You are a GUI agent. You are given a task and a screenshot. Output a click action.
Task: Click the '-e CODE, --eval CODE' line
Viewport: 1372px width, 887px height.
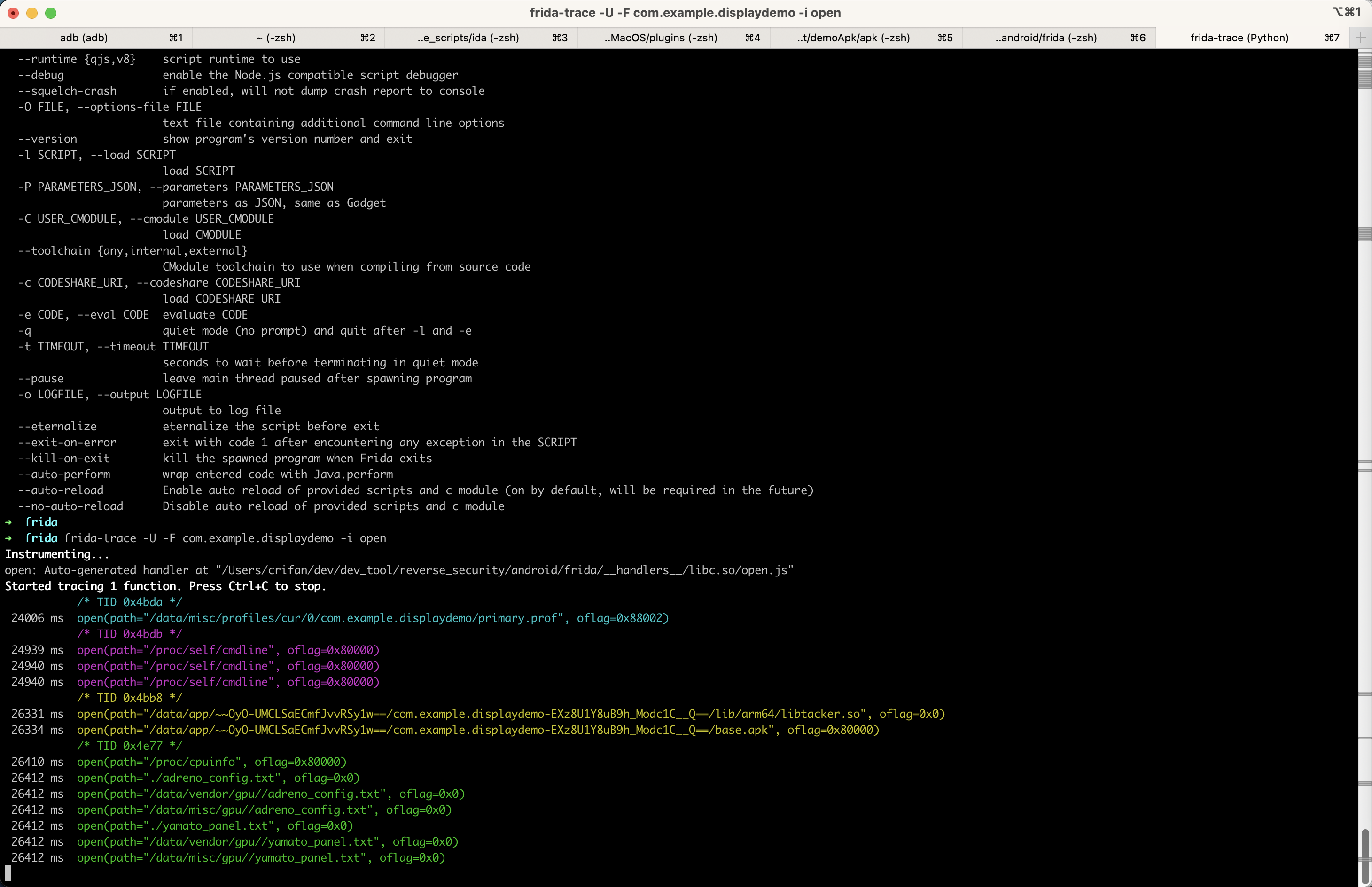(x=133, y=314)
